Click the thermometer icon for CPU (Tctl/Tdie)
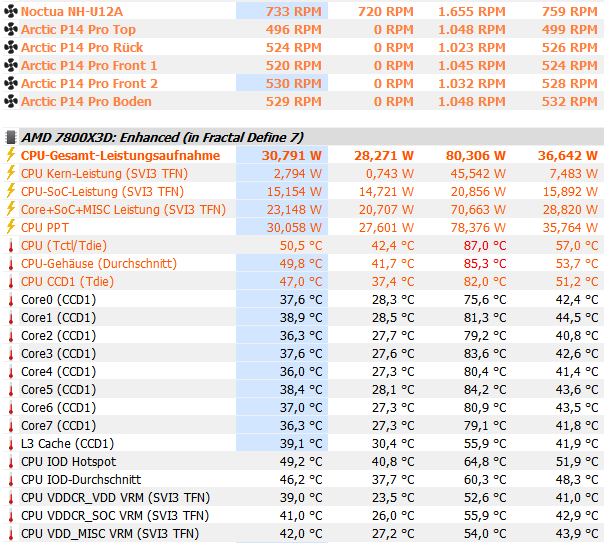The image size is (604, 543). pyautogui.click(x=11, y=246)
